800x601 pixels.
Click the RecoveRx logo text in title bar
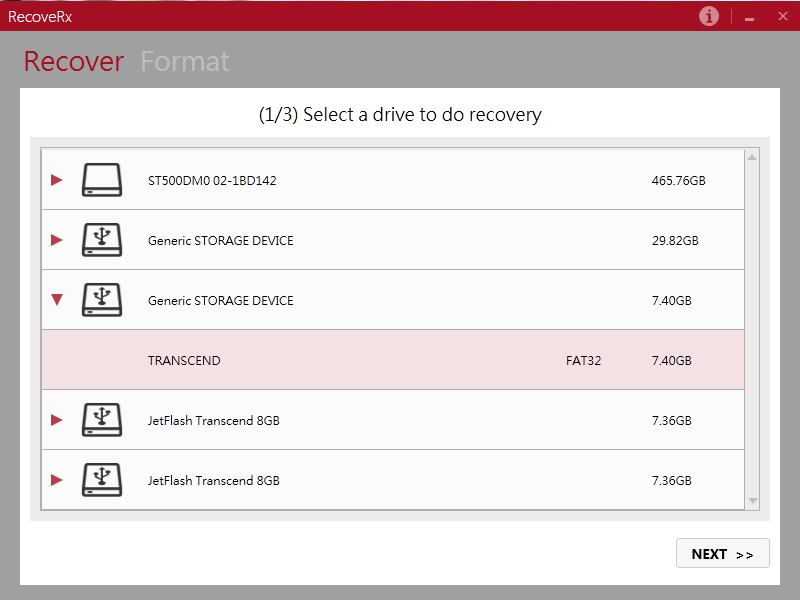(40, 16)
